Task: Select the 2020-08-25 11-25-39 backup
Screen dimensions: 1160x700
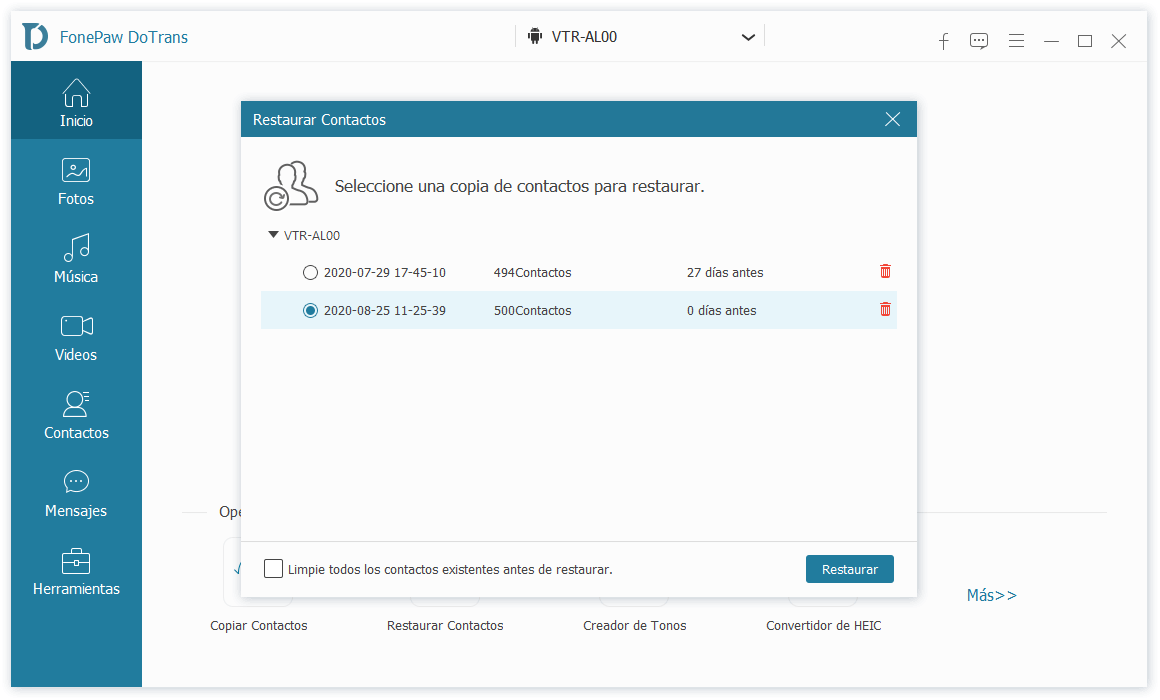Action: coord(310,310)
